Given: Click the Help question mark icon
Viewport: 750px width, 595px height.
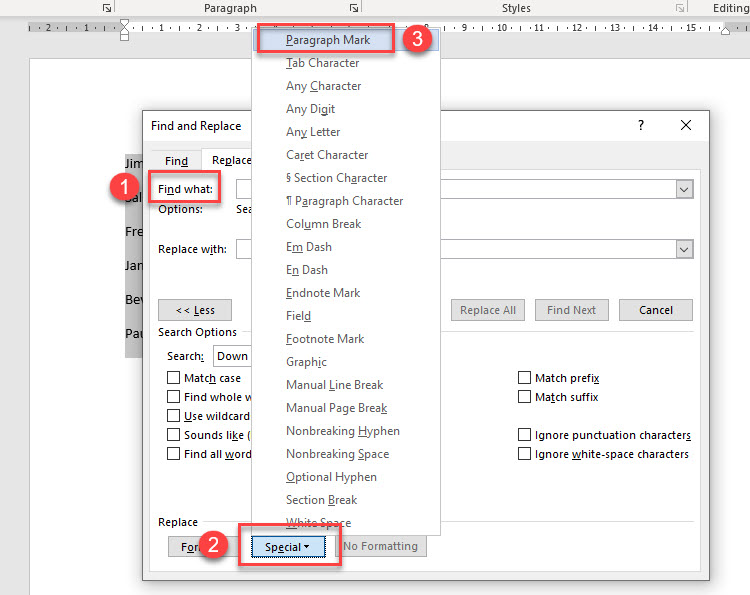Looking at the screenshot, I should (x=641, y=126).
